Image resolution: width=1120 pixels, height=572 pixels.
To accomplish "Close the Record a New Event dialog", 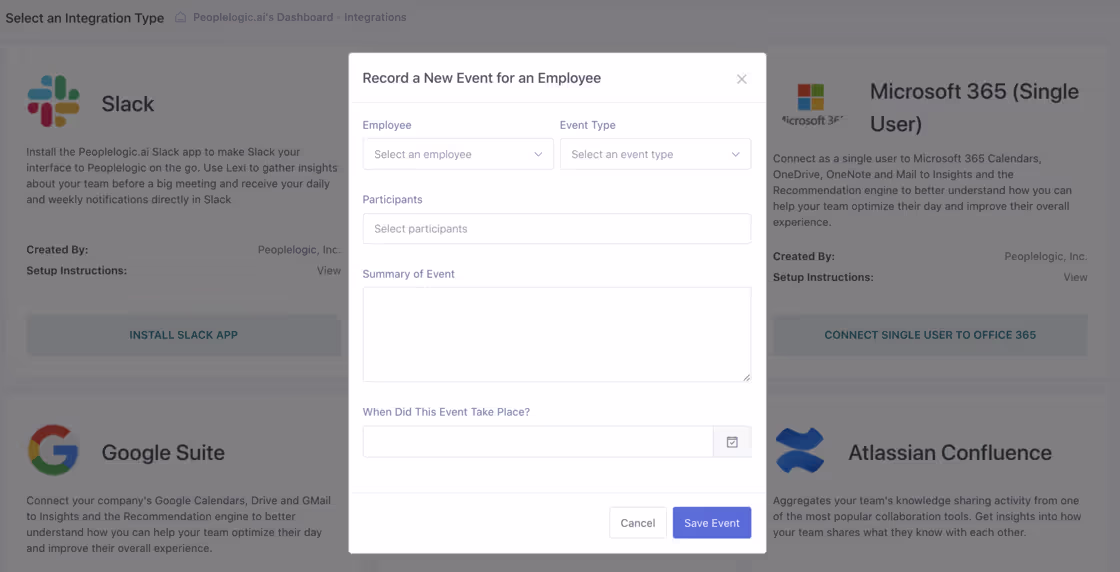I will pos(741,79).
